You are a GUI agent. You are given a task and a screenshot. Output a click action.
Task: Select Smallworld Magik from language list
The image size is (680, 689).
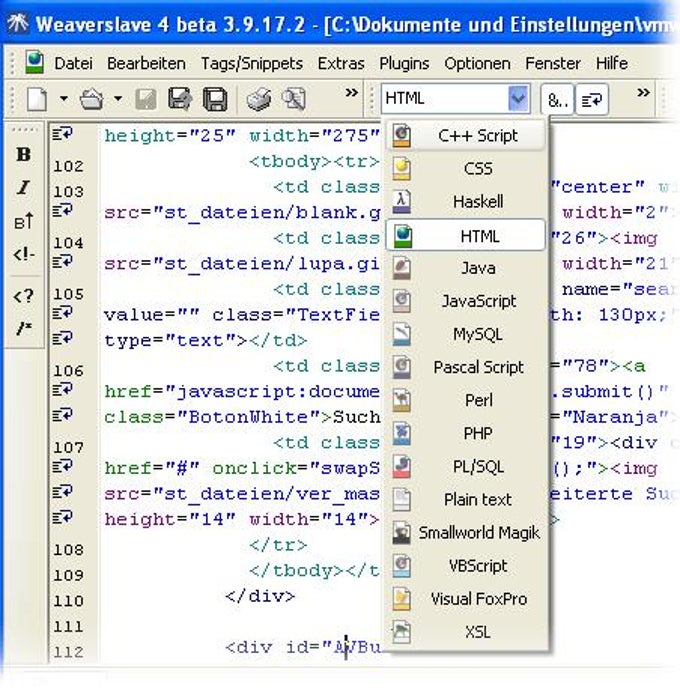pyautogui.click(x=466, y=533)
